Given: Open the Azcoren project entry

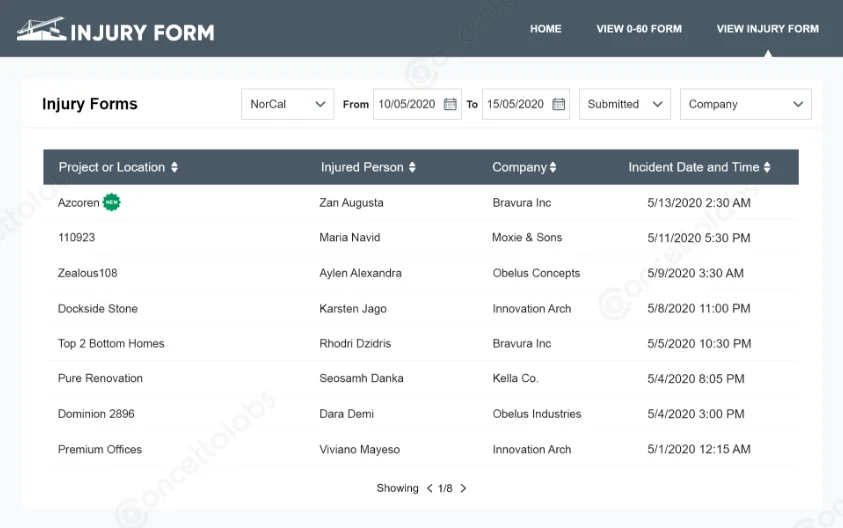Looking at the screenshot, I should (78, 203).
